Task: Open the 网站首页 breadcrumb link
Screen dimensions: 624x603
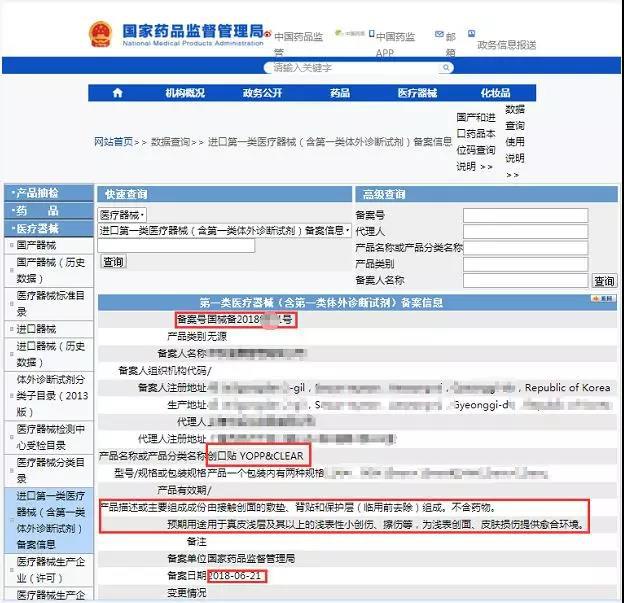Action: (x=113, y=142)
